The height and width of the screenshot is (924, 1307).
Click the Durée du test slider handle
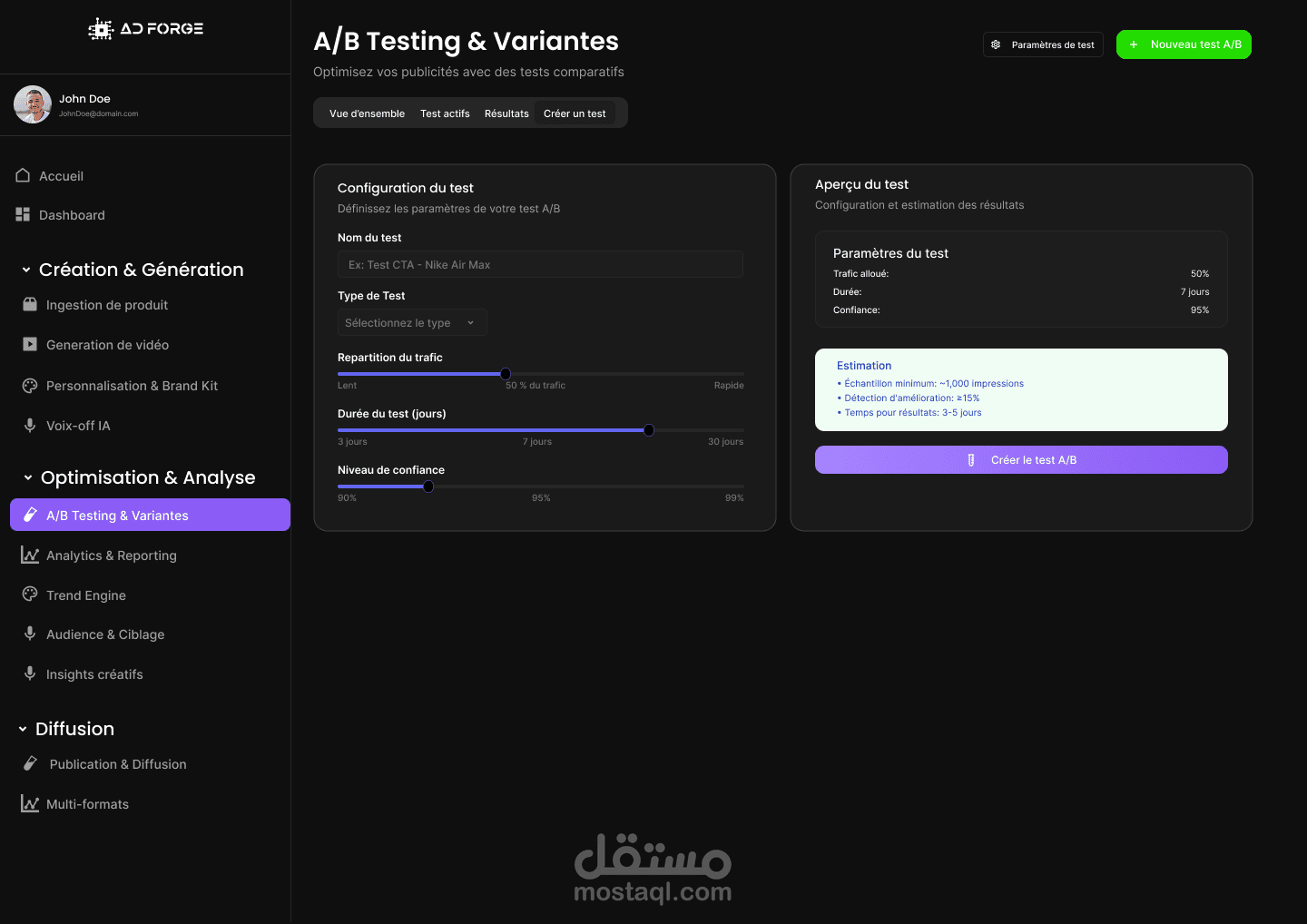[x=649, y=430]
